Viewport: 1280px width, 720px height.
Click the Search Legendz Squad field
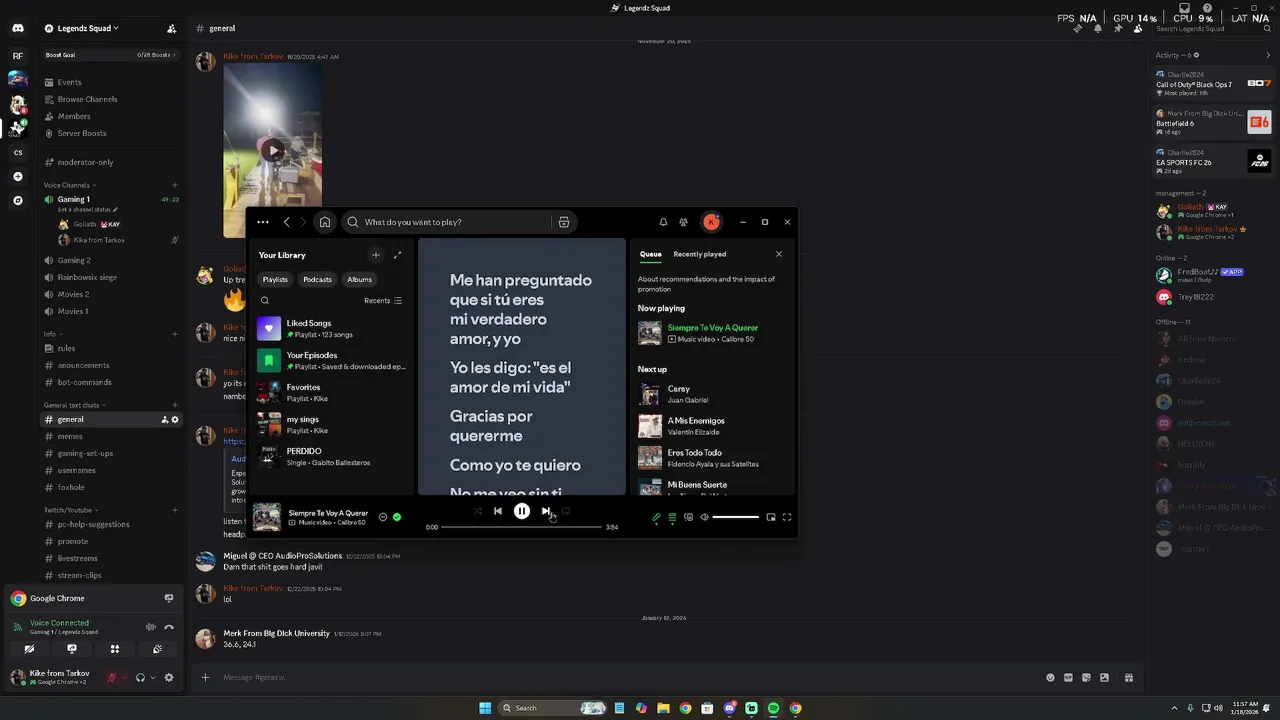click(1213, 28)
